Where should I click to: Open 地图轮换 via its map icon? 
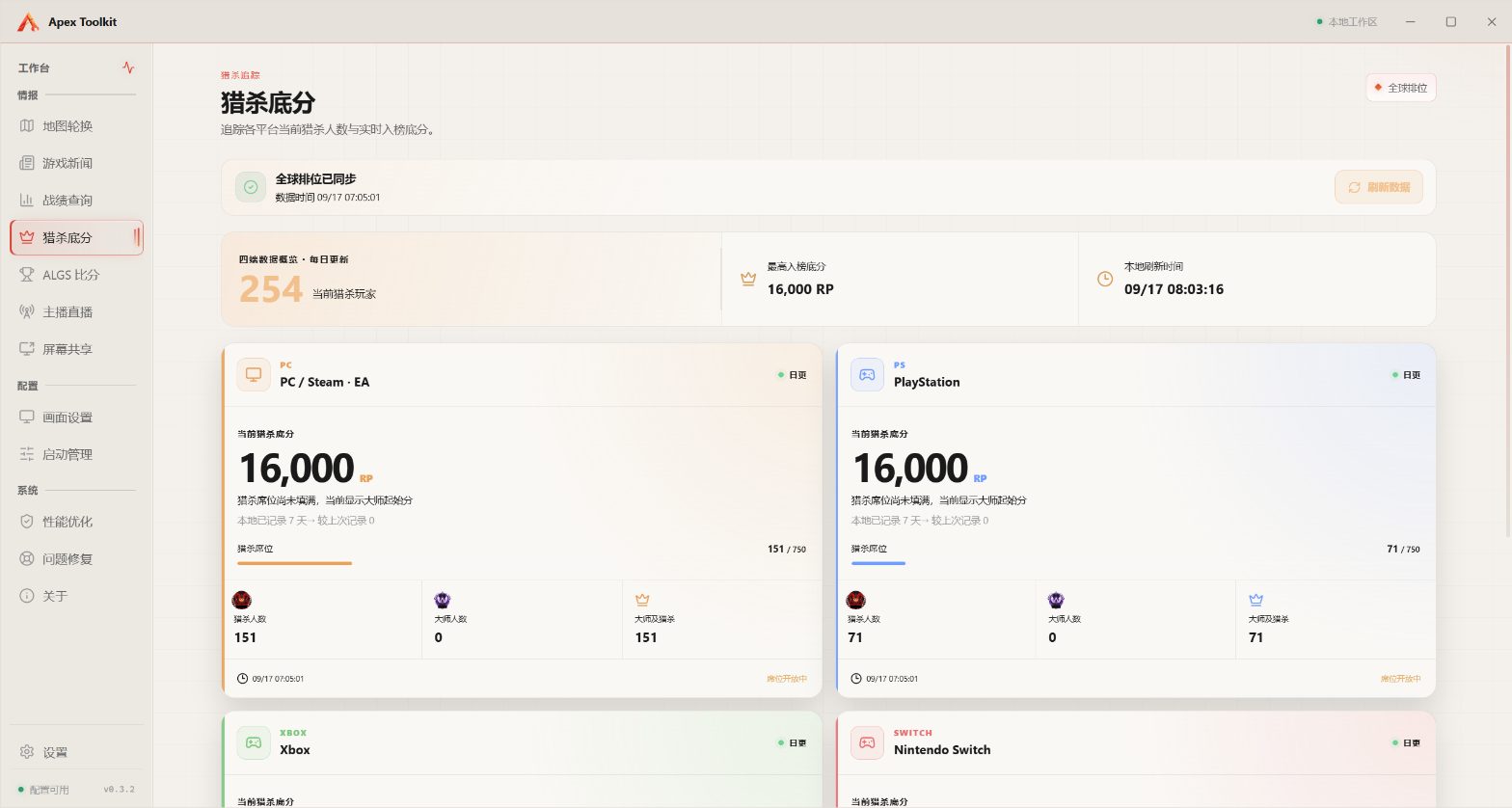pyautogui.click(x=27, y=126)
